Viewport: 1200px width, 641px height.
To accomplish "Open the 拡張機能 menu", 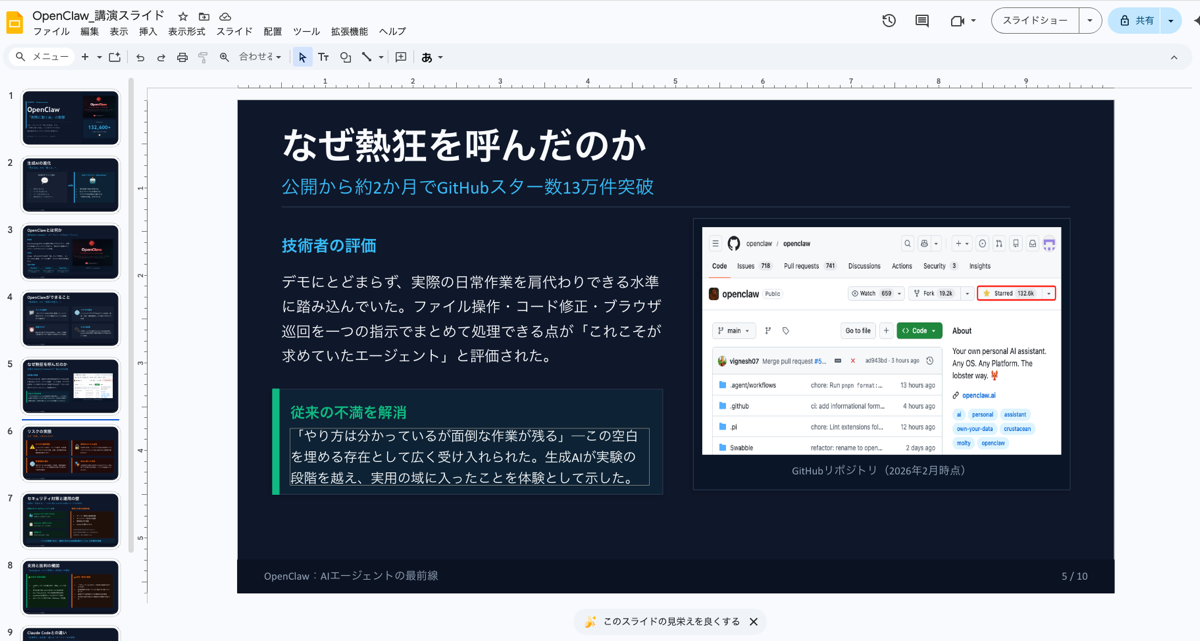I will click(x=349, y=32).
